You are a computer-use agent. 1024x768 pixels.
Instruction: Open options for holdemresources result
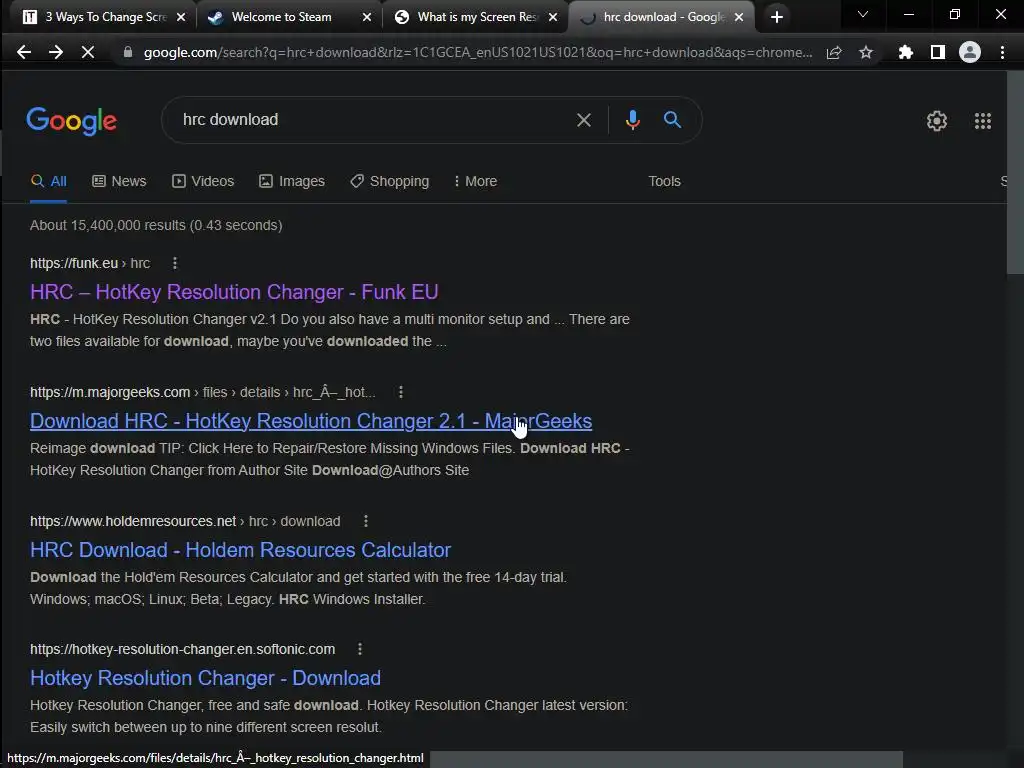[366, 521]
